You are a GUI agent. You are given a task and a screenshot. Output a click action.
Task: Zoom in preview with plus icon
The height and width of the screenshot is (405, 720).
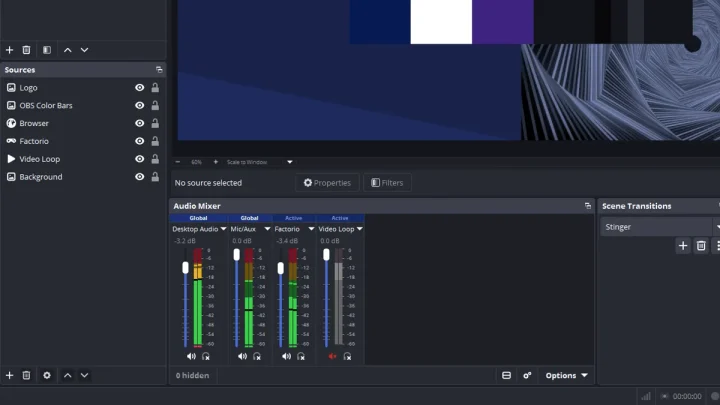click(x=215, y=162)
